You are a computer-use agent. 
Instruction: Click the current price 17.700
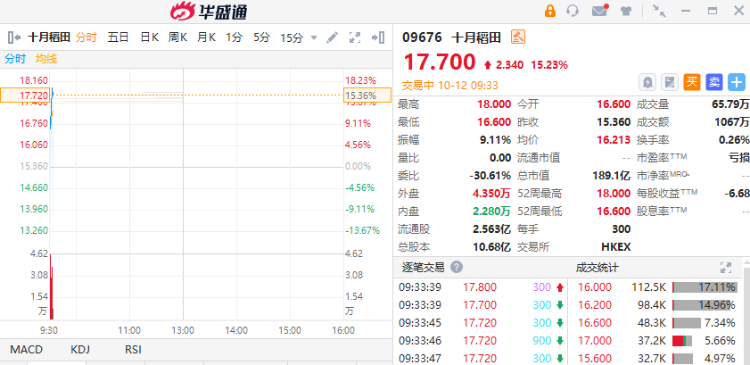pyautogui.click(x=439, y=62)
